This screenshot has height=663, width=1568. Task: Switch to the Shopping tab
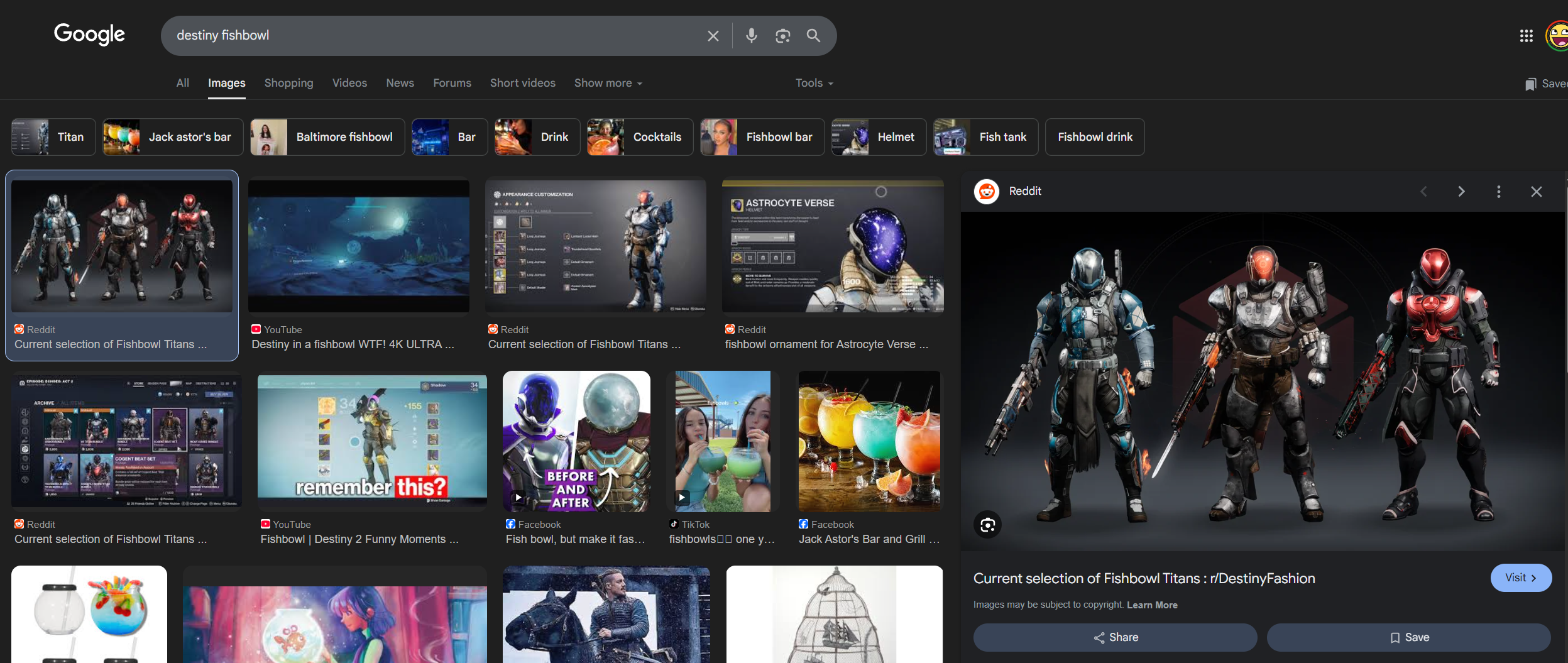tap(288, 83)
